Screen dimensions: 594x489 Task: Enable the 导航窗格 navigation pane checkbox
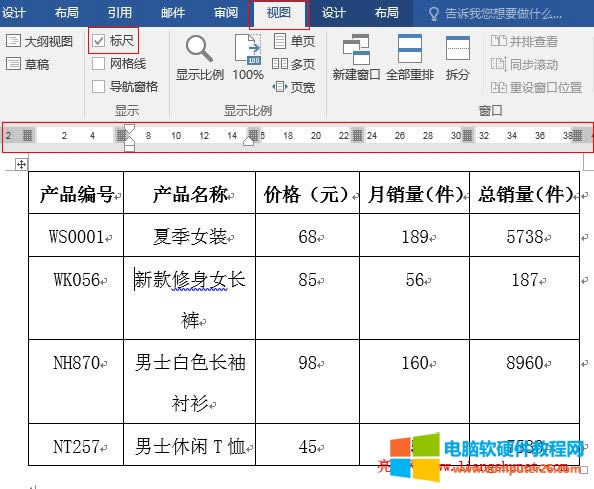[x=98, y=86]
